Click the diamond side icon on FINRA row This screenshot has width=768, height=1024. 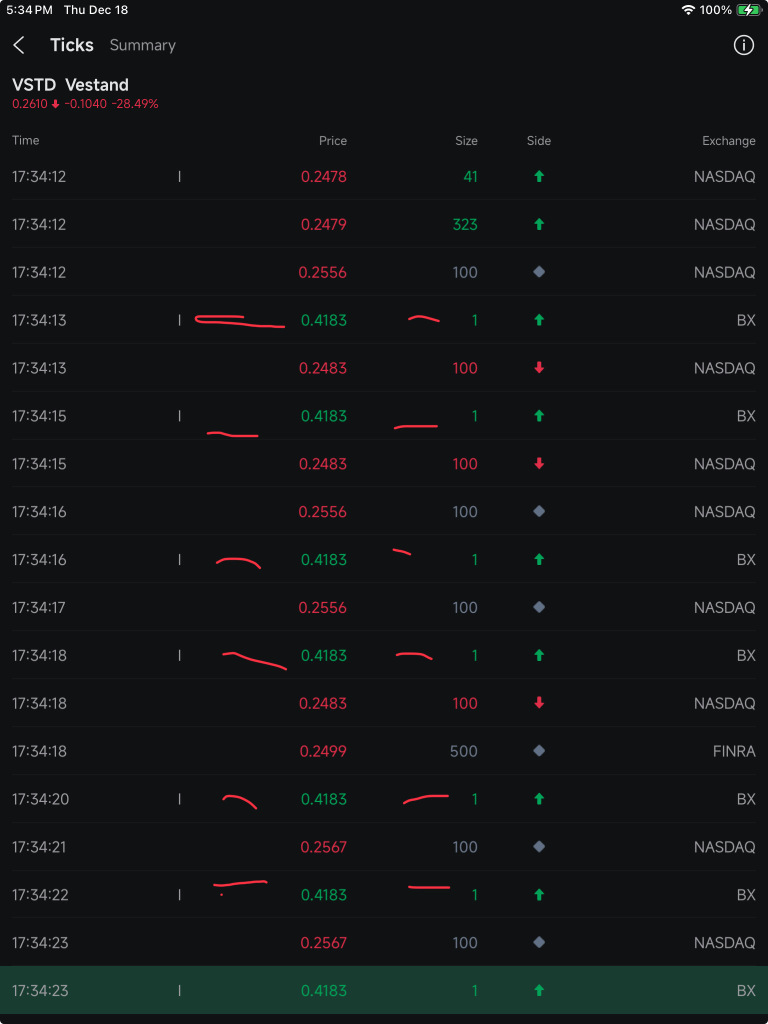pyautogui.click(x=539, y=751)
